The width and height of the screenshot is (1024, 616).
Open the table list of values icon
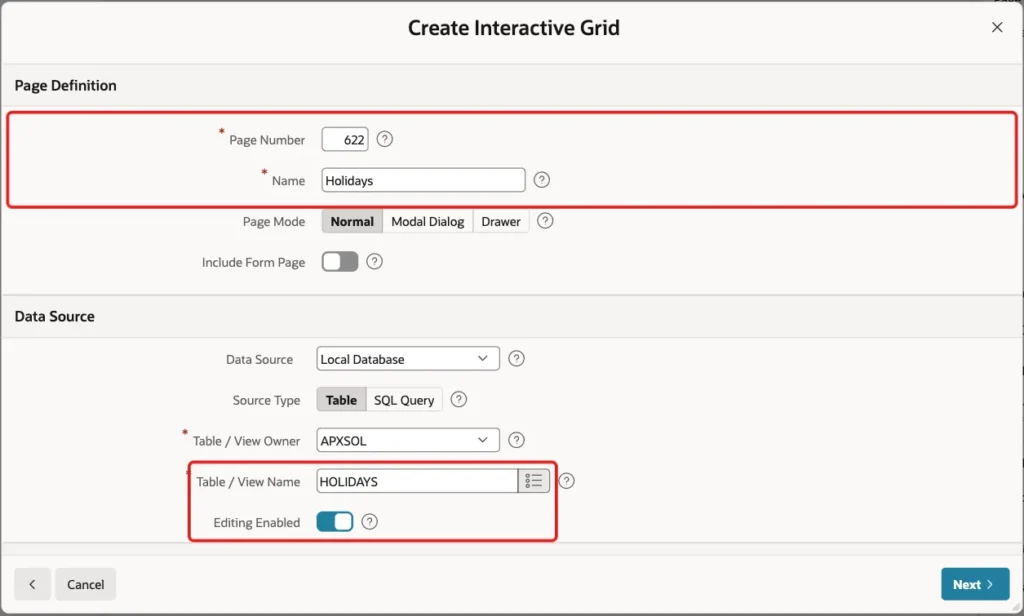pyautogui.click(x=534, y=481)
